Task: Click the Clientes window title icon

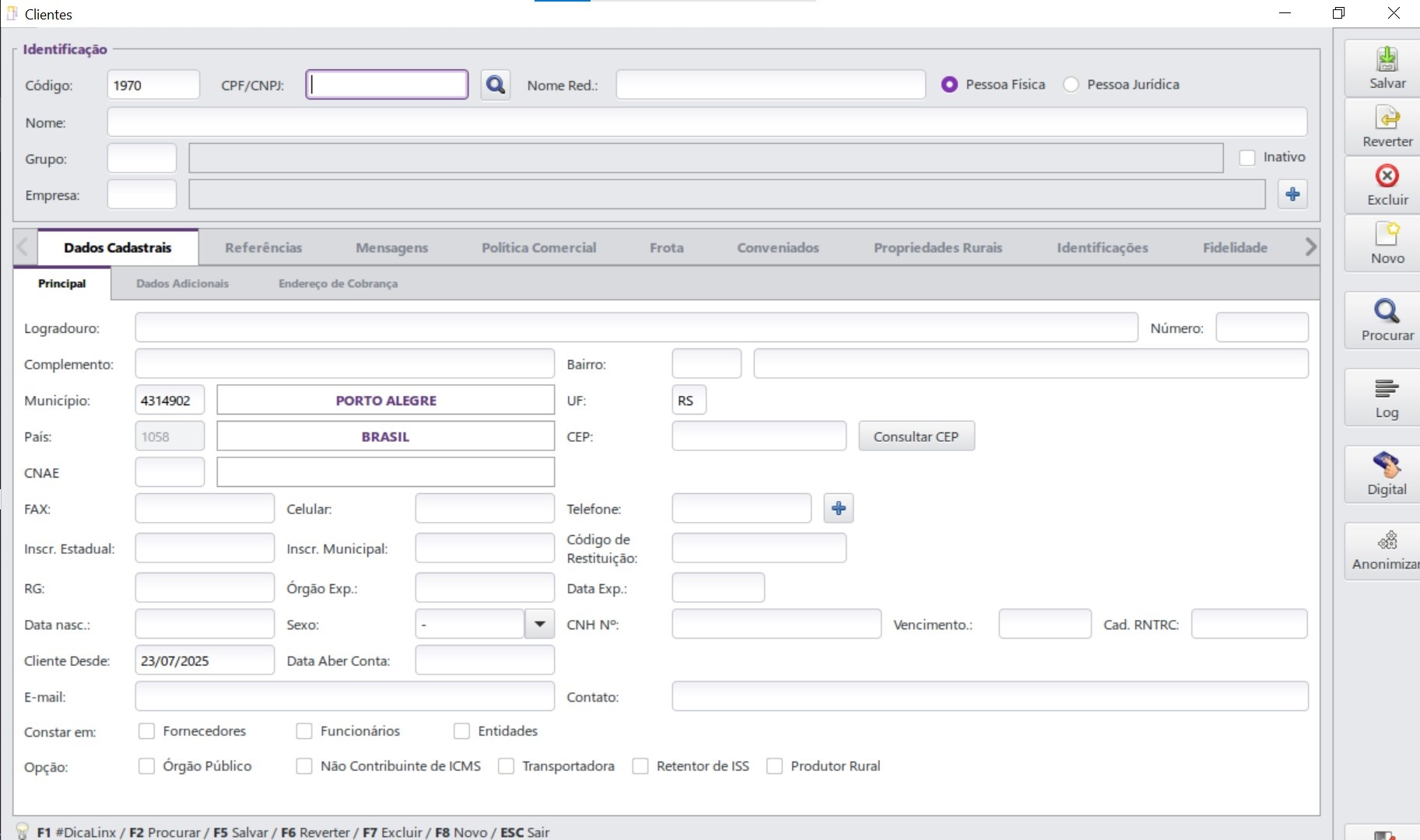Action: click(12, 14)
